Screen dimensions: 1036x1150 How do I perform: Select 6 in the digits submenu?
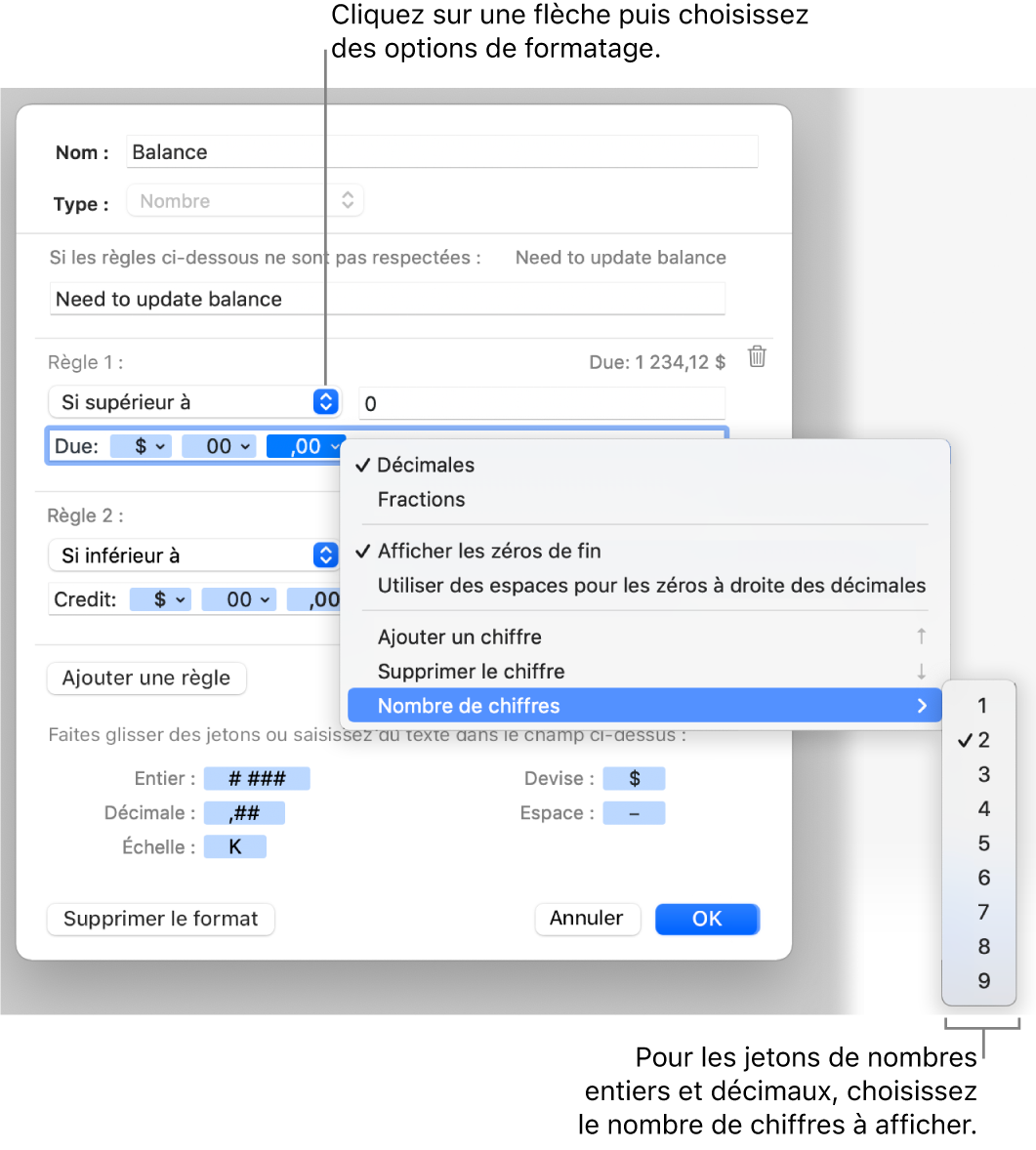979,878
